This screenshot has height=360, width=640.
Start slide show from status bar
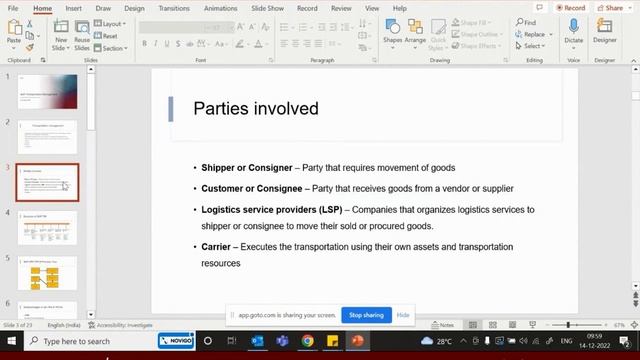pos(532,325)
